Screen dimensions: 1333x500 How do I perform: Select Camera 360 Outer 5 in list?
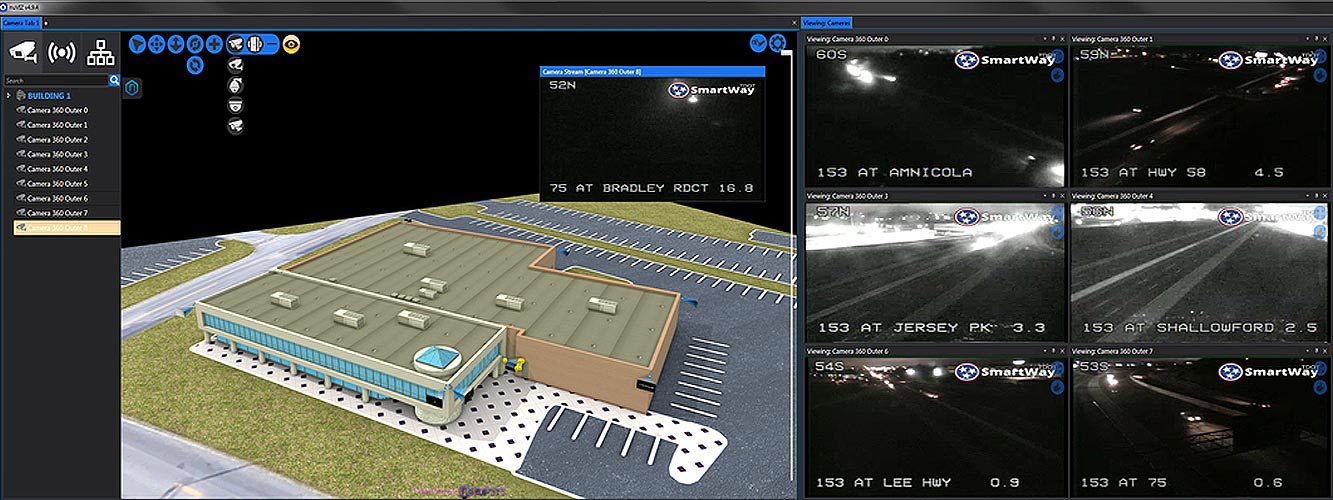tap(58, 184)
